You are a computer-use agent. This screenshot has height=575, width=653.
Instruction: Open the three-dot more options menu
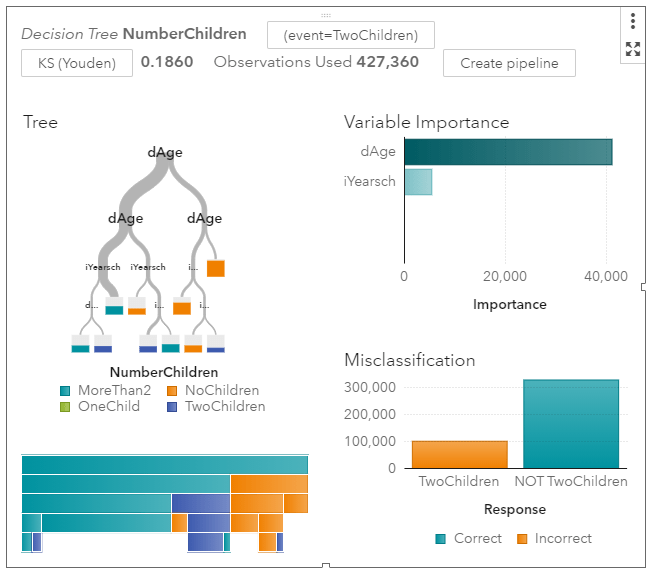tap(633, 21)
